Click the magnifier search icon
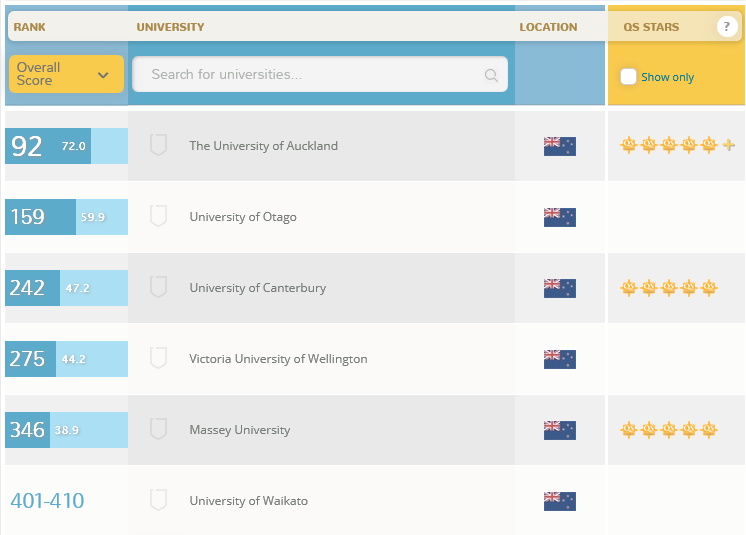 click(x=491, y=75)
